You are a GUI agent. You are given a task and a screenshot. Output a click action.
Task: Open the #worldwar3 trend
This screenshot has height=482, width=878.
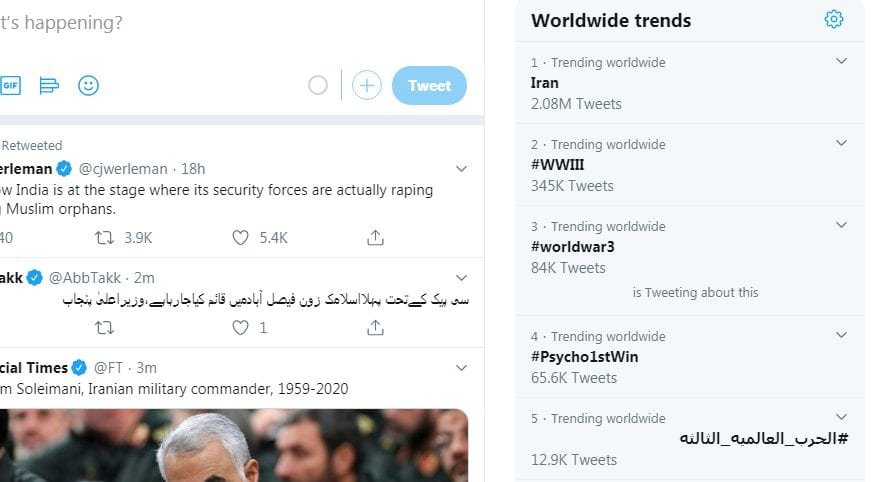571,247
